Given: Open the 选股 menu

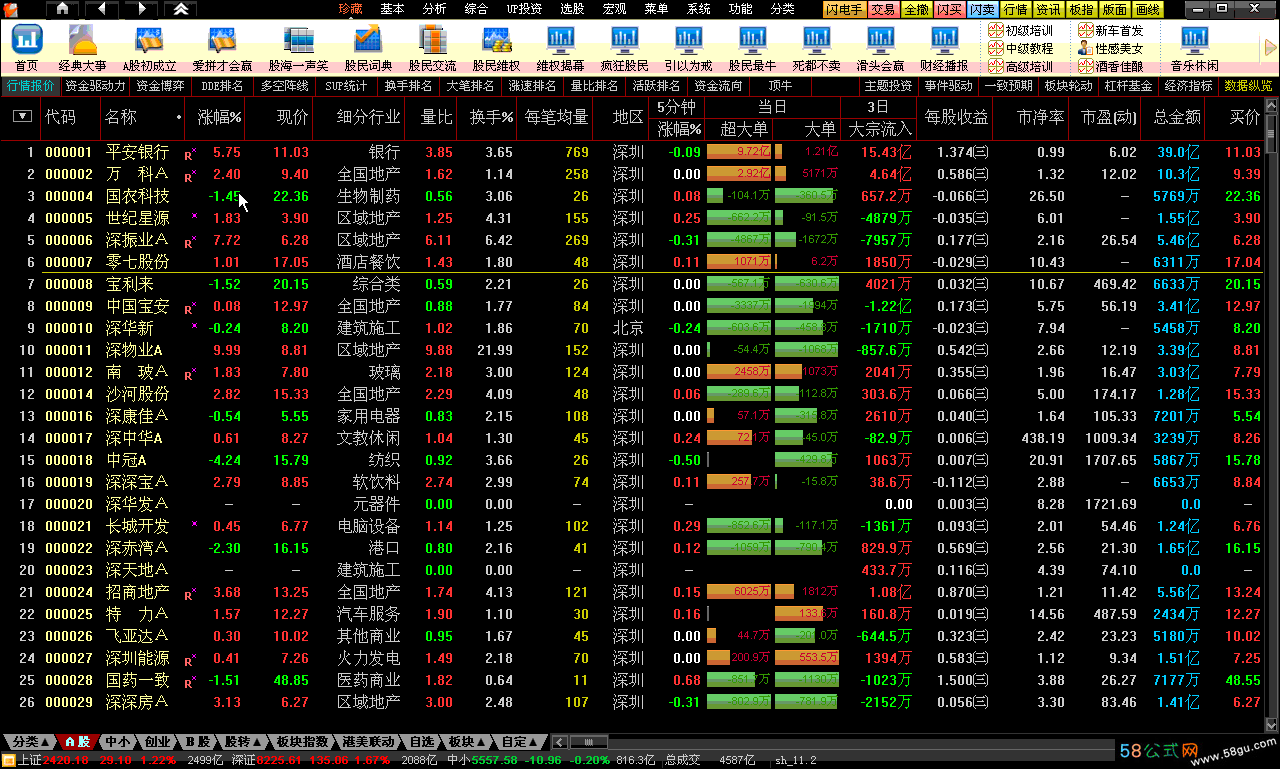Looking at the screenshot, I should (x=572, y=9).
